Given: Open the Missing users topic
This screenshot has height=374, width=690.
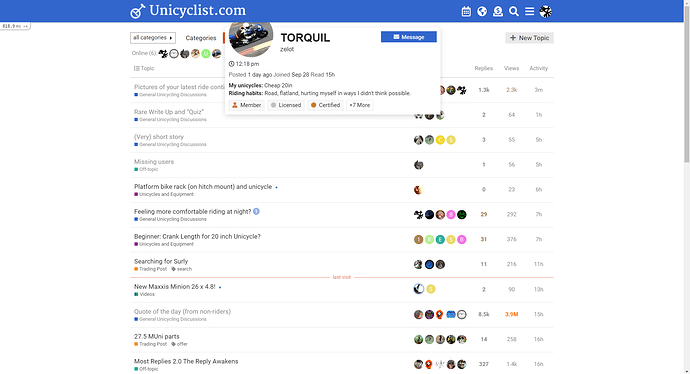Looking at the screenshot, I should 154,162.
